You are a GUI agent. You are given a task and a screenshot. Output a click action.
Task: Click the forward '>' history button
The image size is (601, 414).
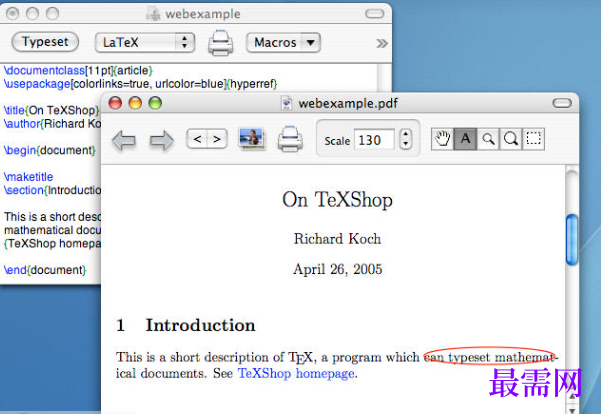[x=217, y=139]
